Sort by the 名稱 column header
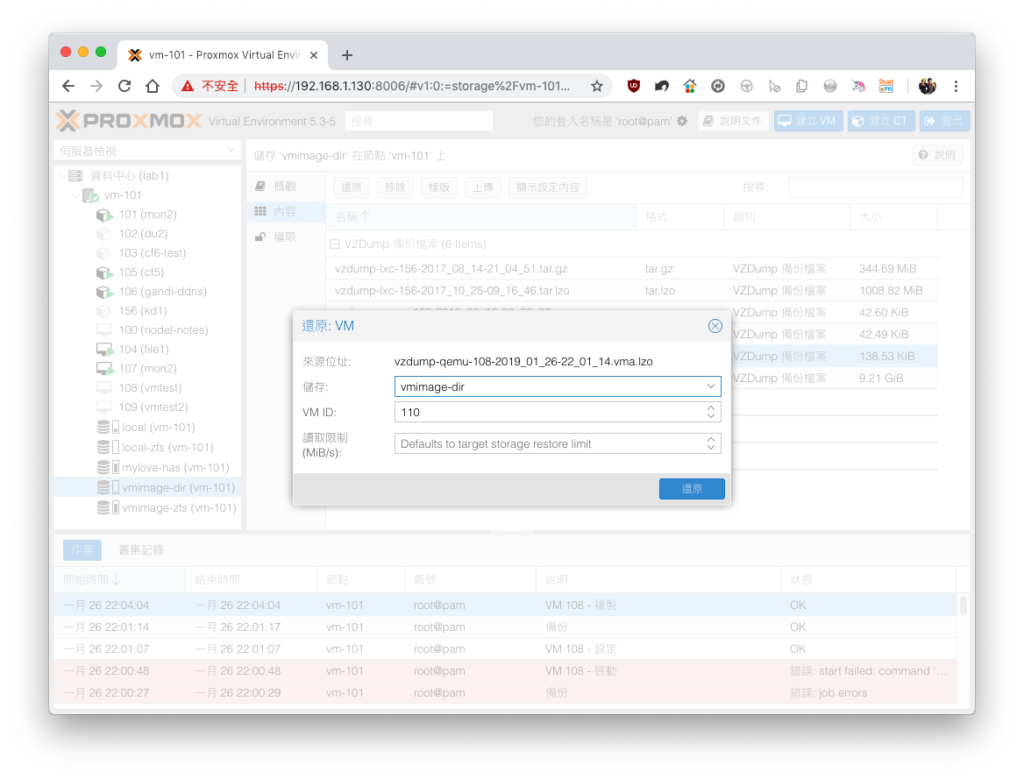1024x779 pixels. pyautogui.click(x=481, y=217)
